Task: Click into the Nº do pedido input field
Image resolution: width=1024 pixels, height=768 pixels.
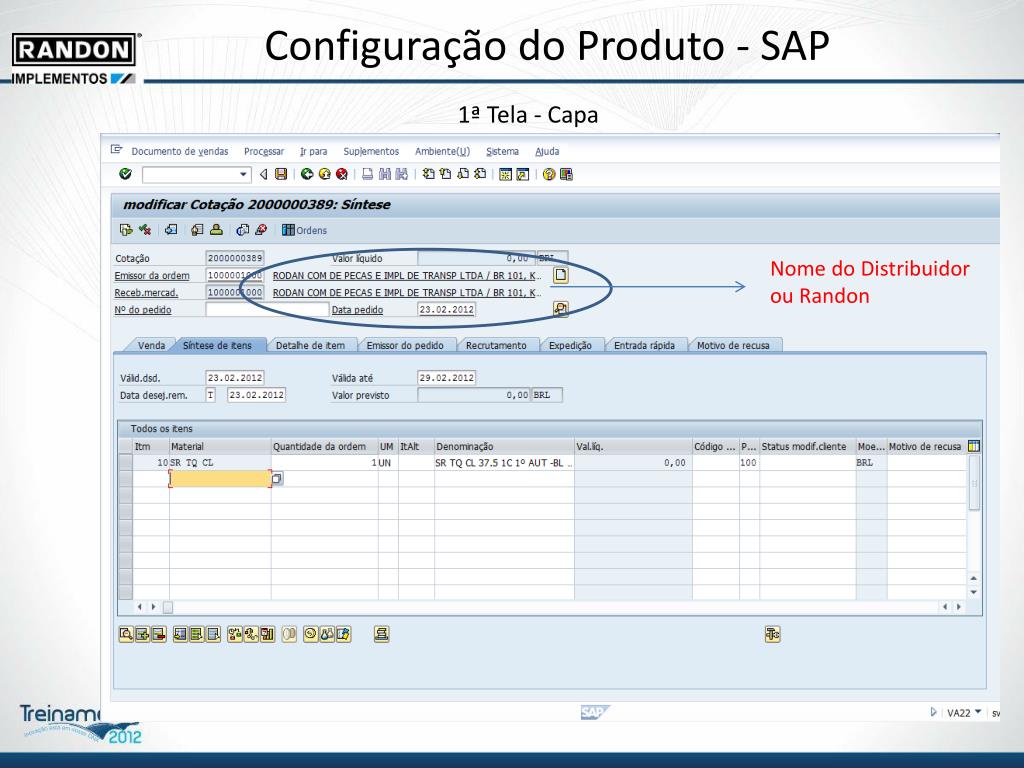Action: (267, 310)
